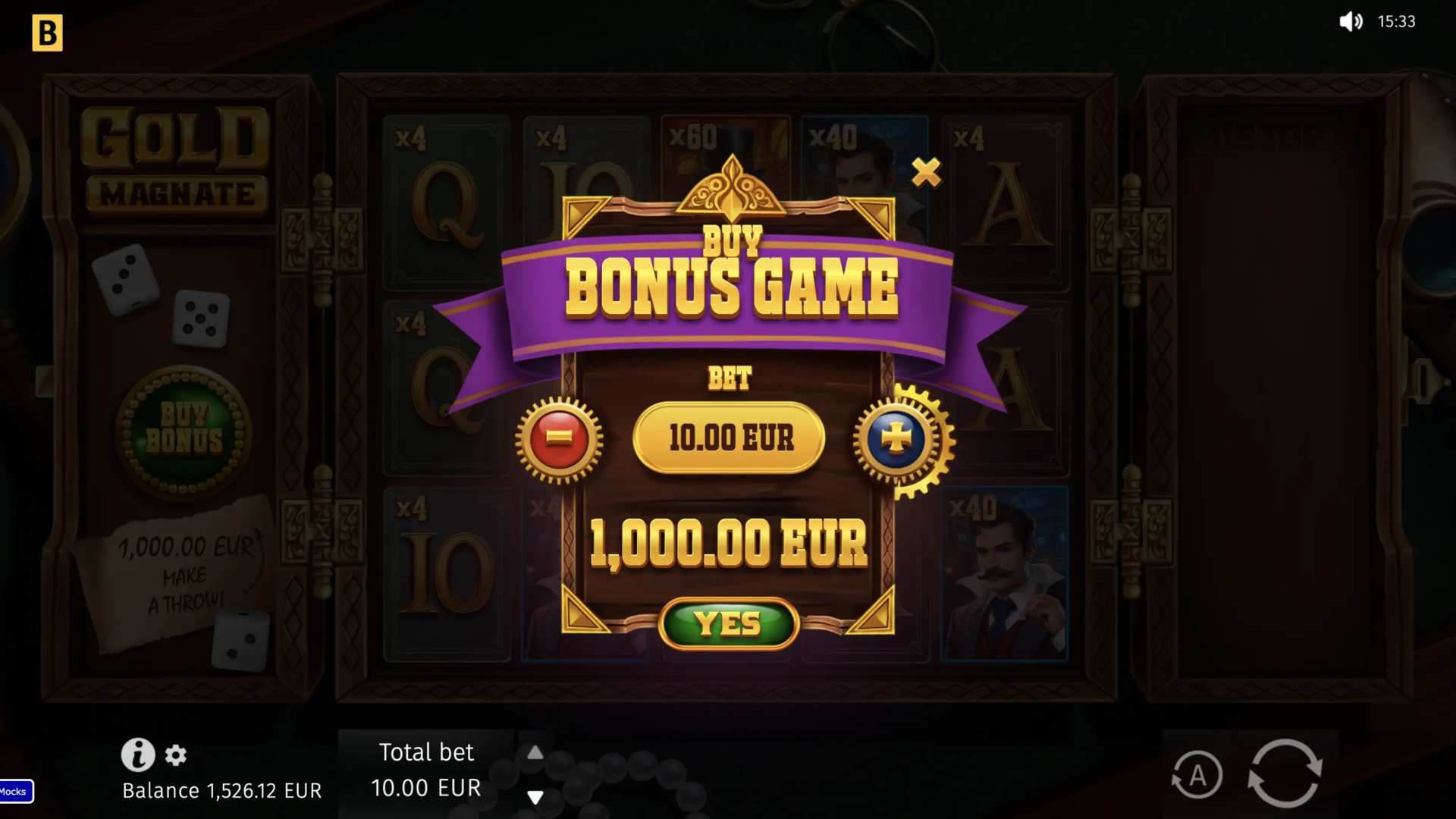This screenshot has height=819, width=1456.
Task: Click the Make a Throw paper note
Action: pyautogui.click(x=177, y=573)
